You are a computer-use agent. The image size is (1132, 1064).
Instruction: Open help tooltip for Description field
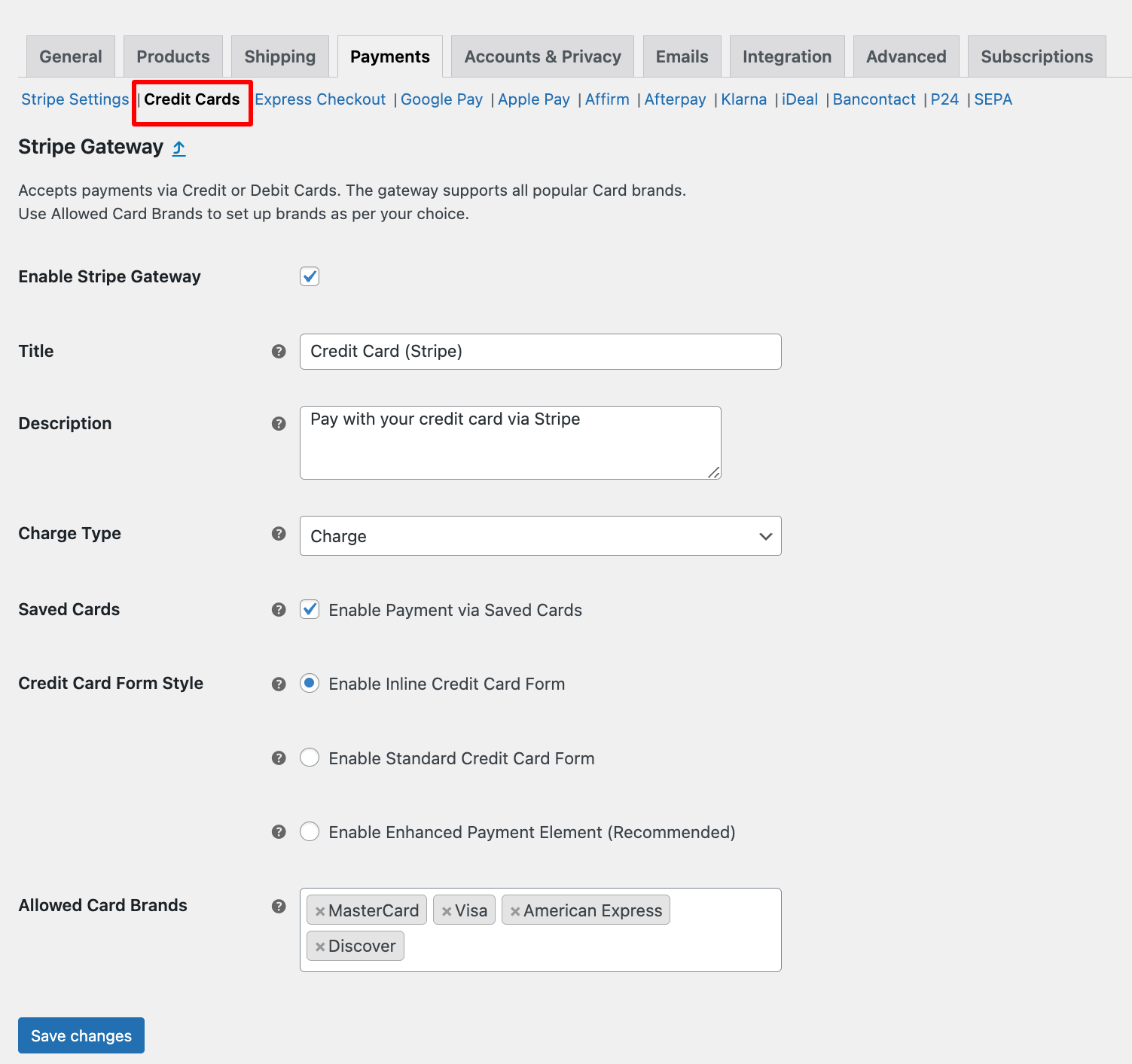click(279, 424)
